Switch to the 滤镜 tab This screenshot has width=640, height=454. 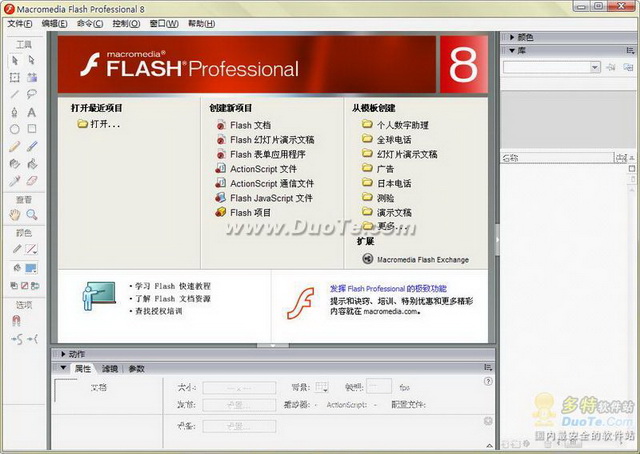[x=110, y=369]
